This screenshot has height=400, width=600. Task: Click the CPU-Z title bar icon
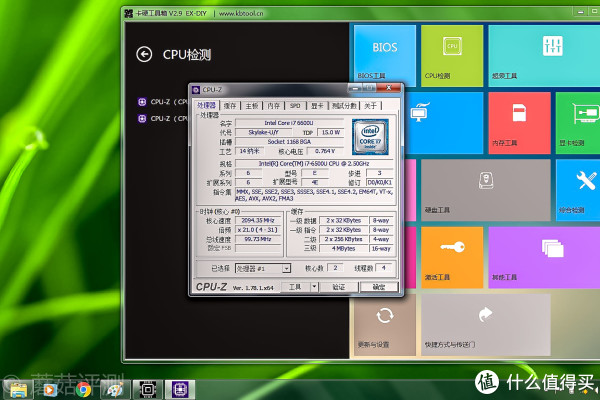(196, 90)
